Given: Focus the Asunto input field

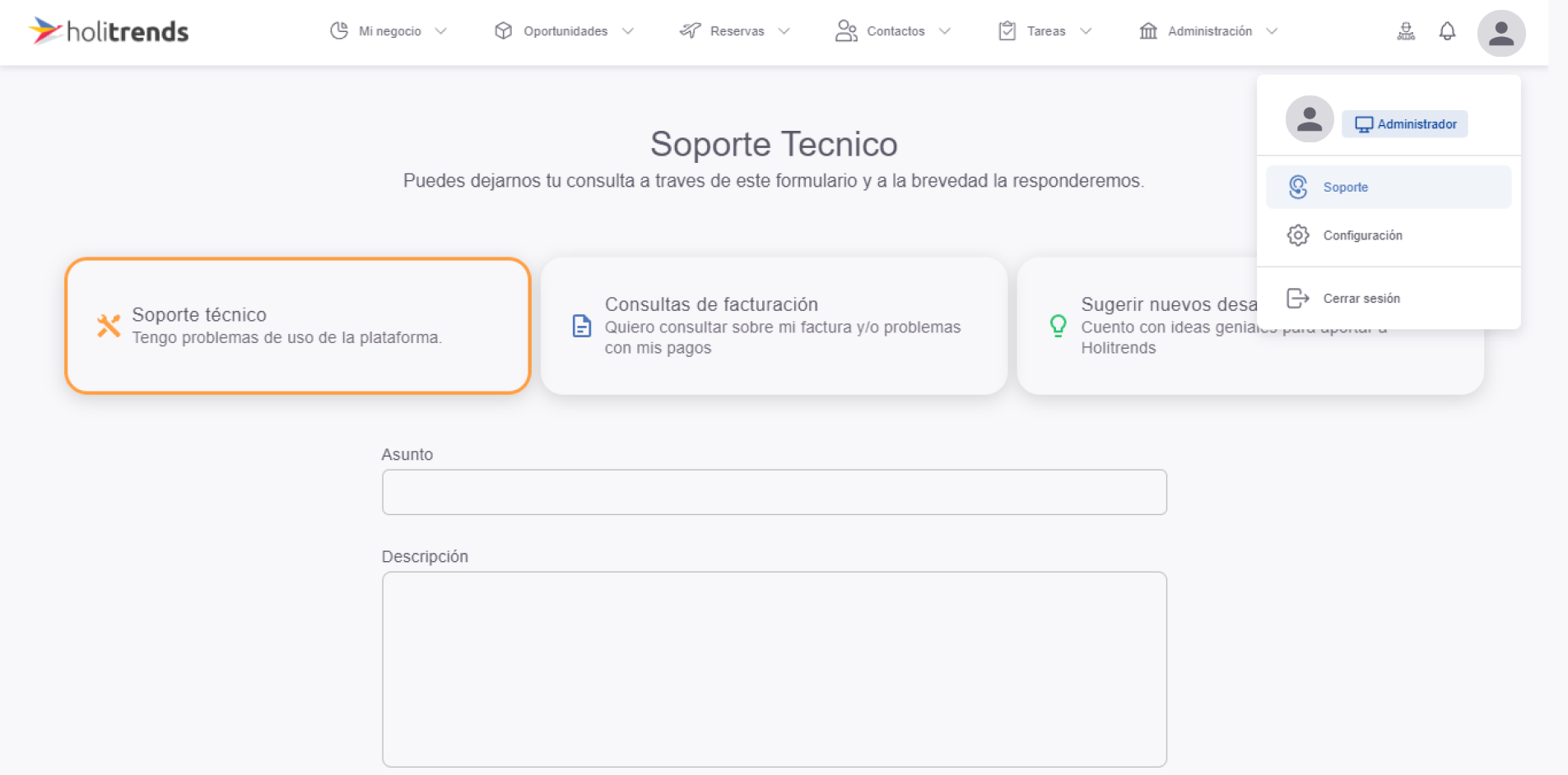Looking at the screenshot, I should (x=775, y=492).
